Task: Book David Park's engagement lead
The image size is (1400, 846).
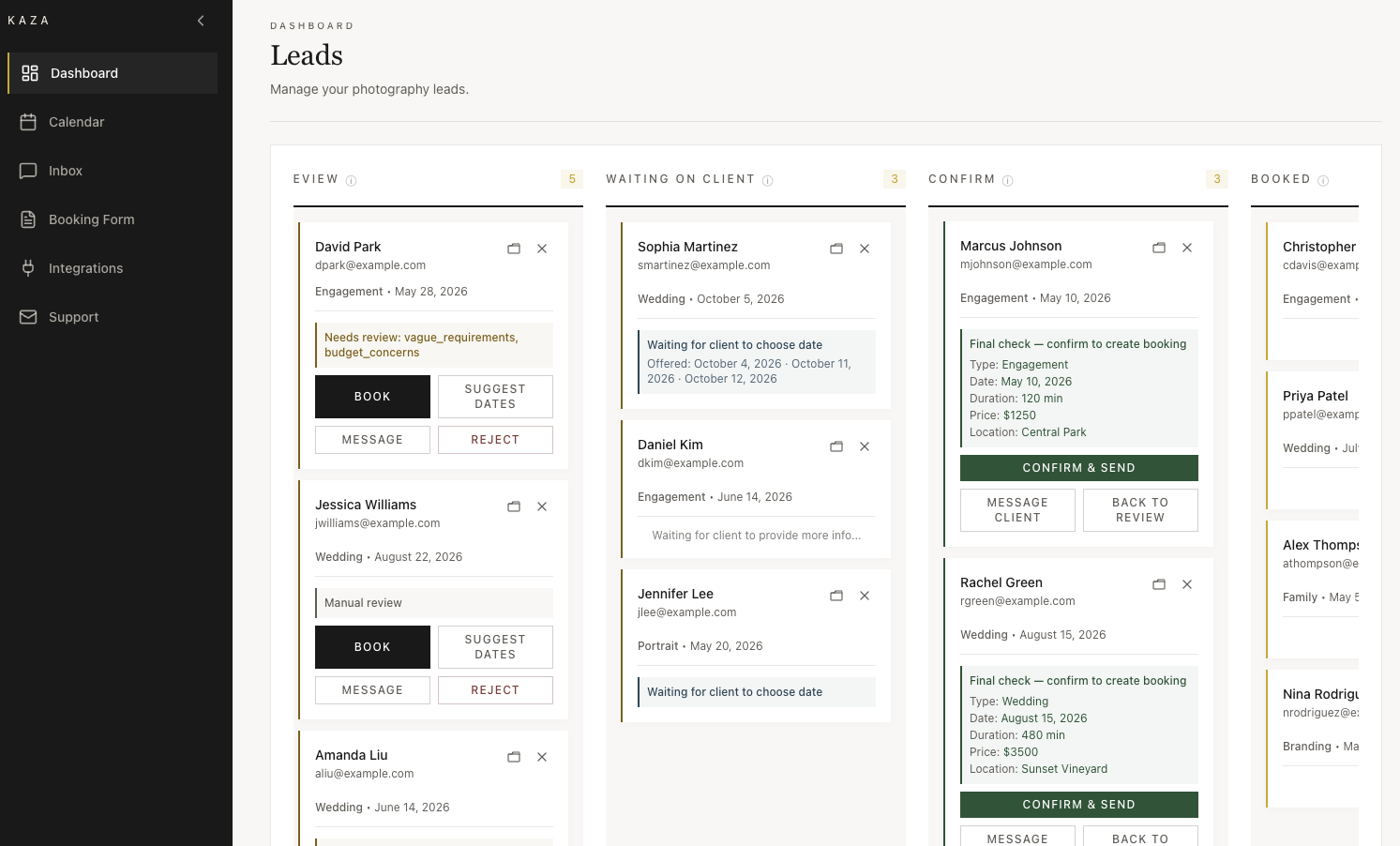Action: coord(372,397)
